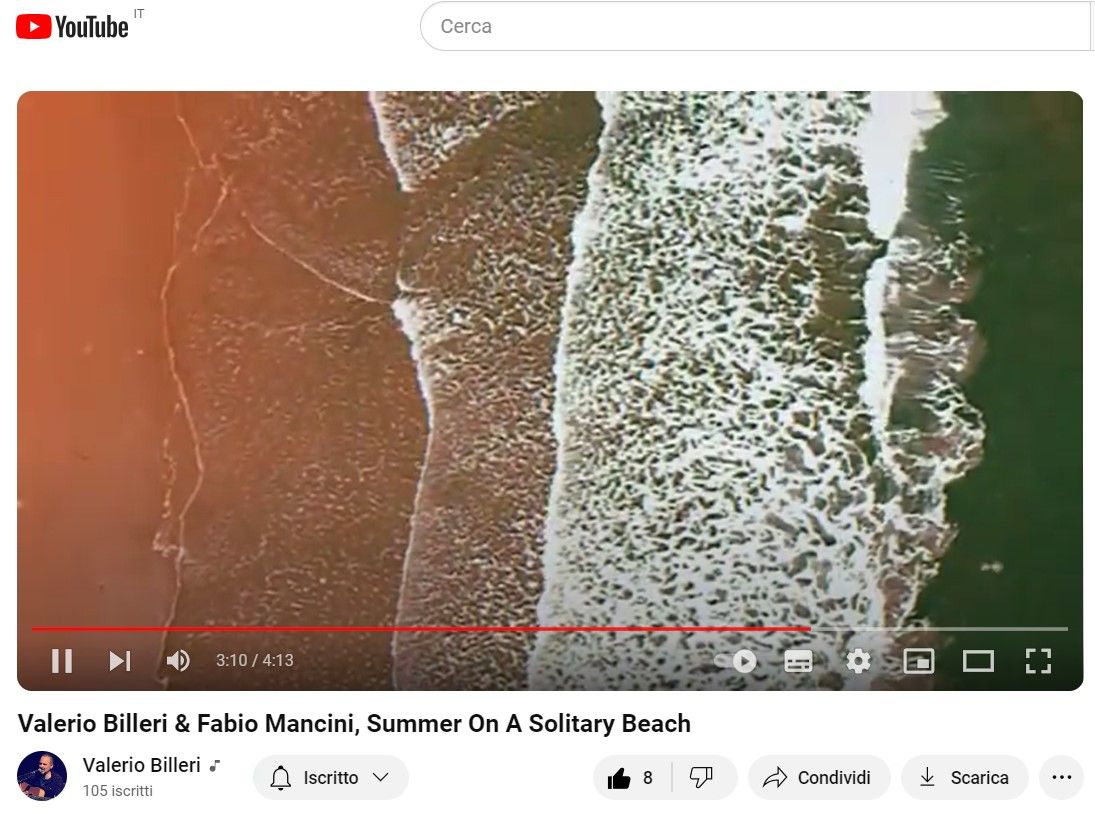Open Valerio Billeri channel avatar
1095x815 pixels.
click(42, 776)
